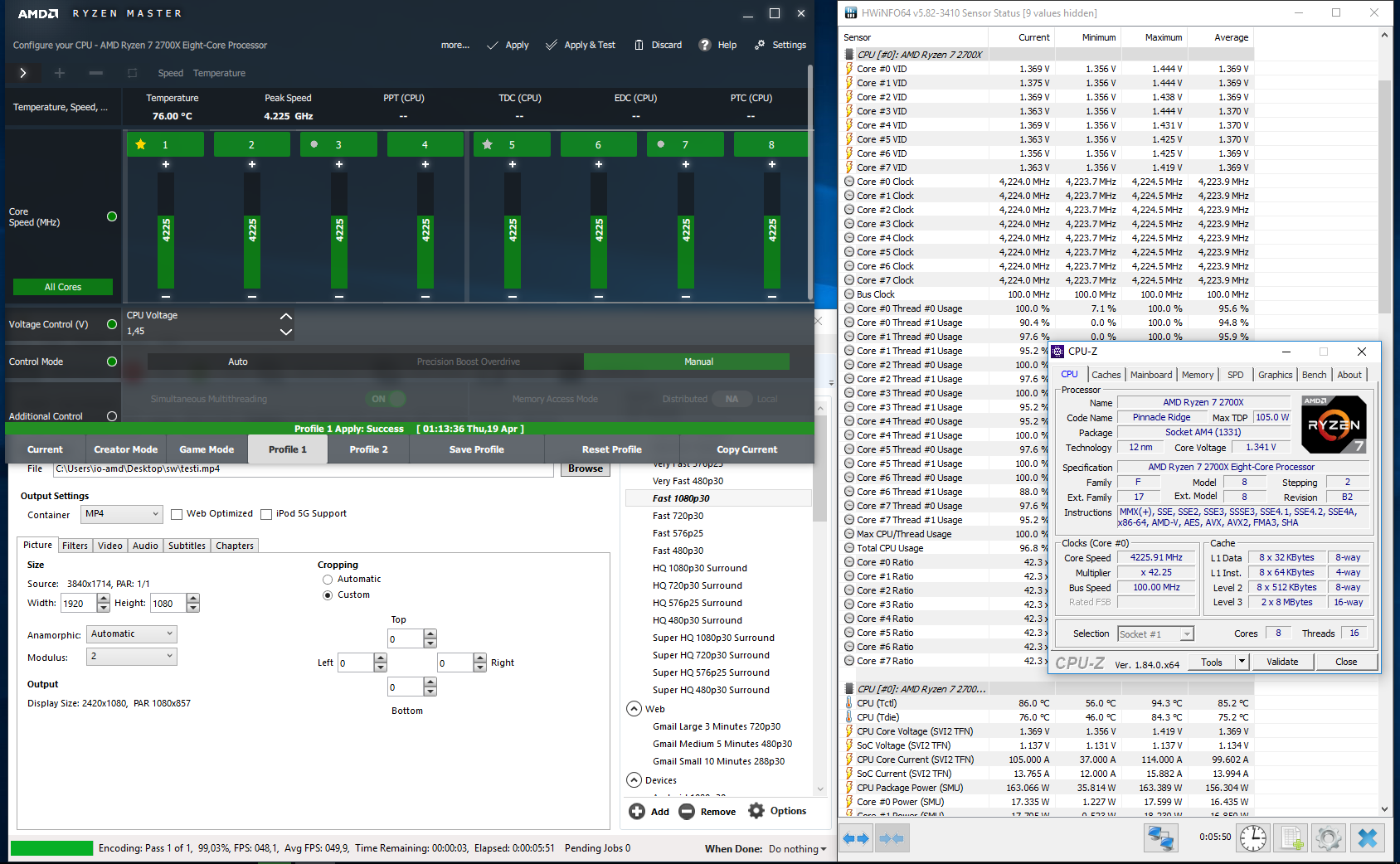
Task: Open HWiNFO sensor settings gear
Action: (x=1328, y=838)
